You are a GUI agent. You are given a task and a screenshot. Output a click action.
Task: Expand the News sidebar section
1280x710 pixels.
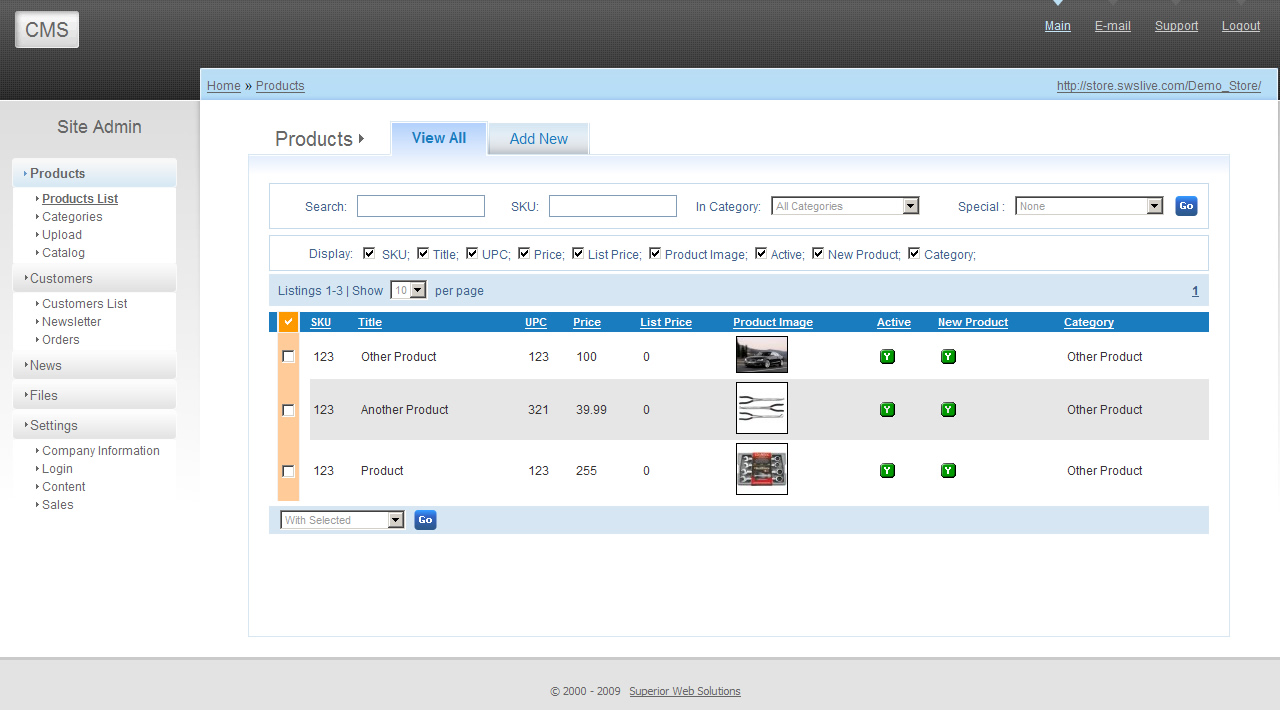click(95, 365)
